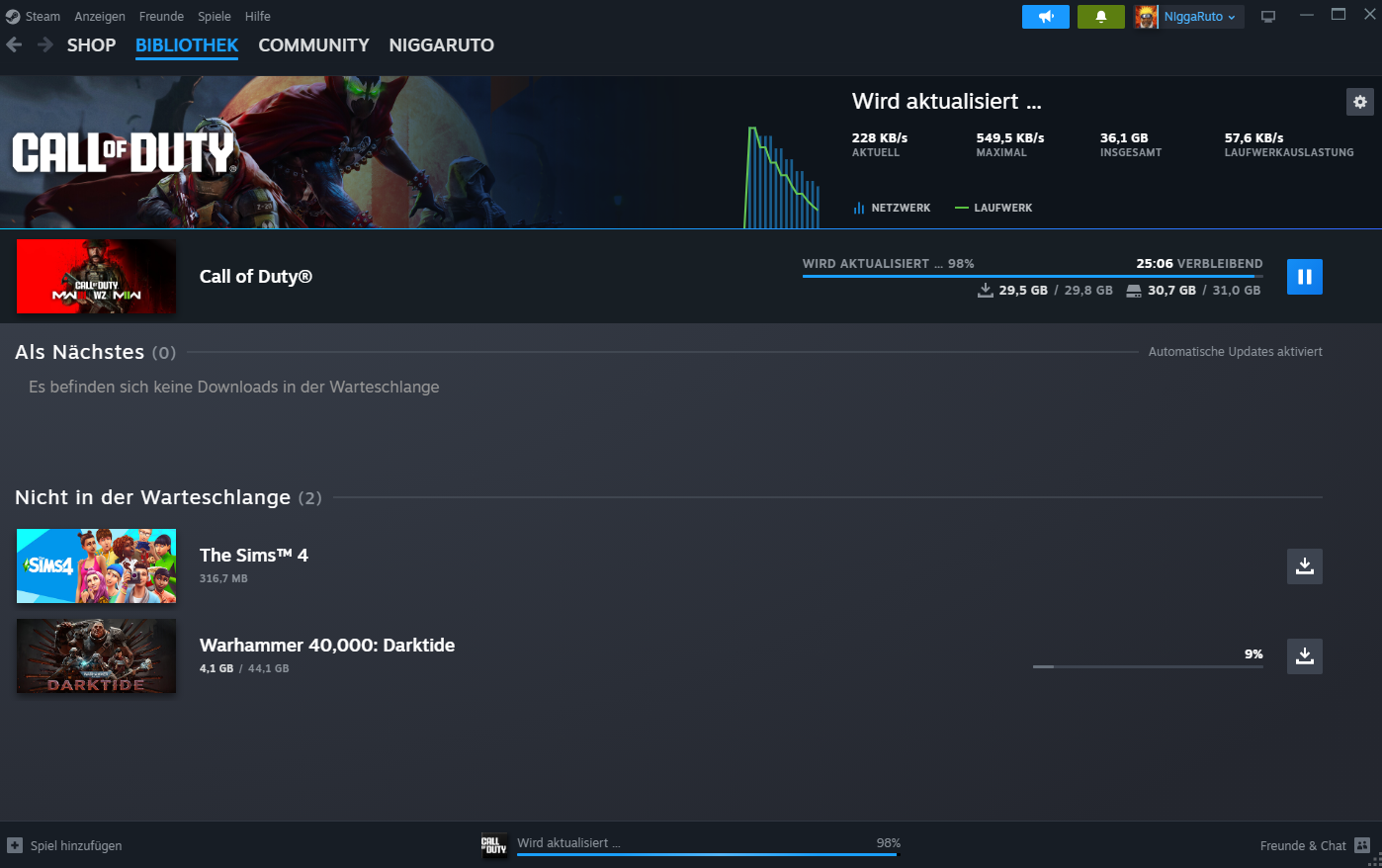The height and width of the screenshot is (868, 1382).
Task: Click Automatische Updates aktiviert text
Action: [1235, 352]
